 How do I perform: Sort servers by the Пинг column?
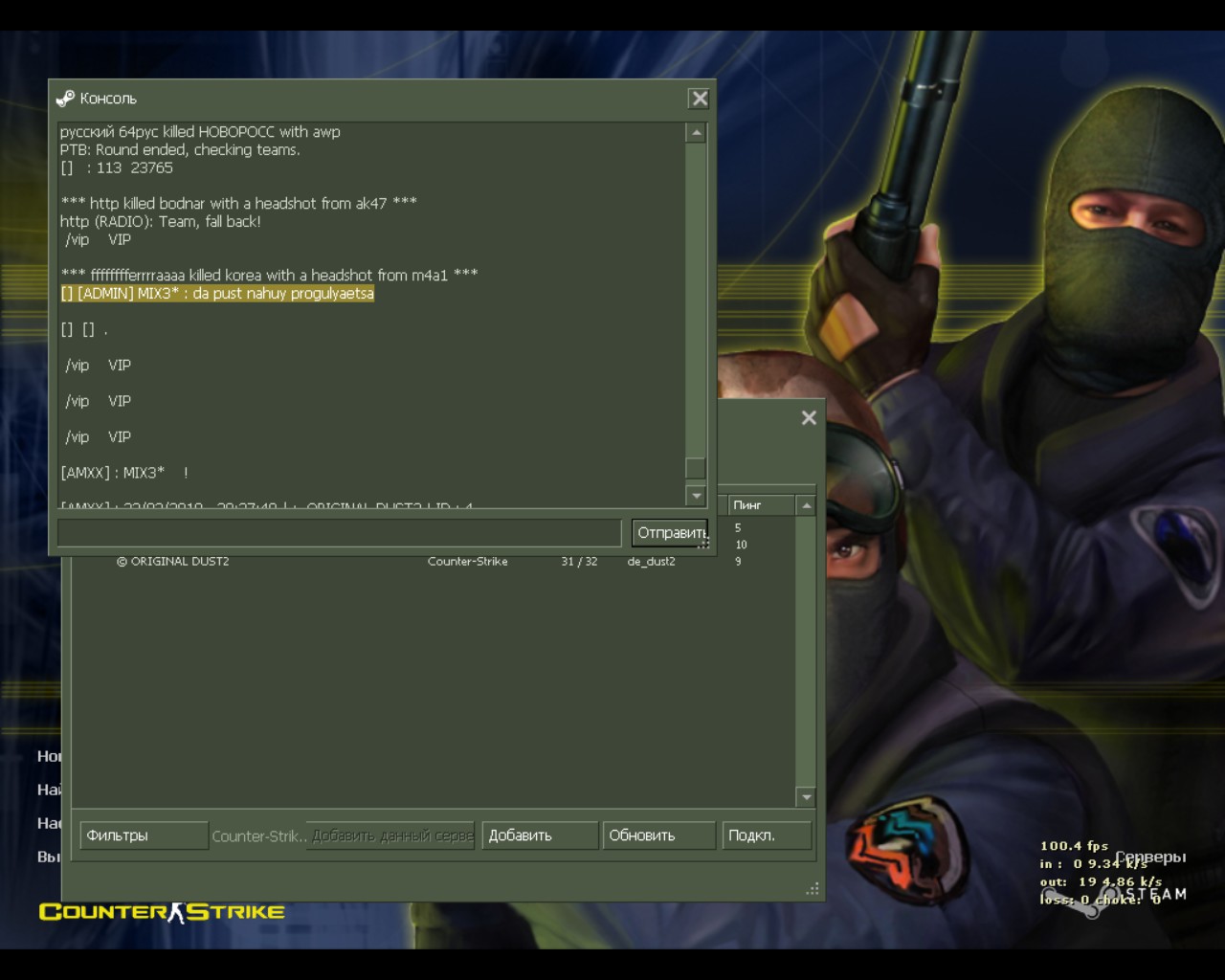pos(761,504)
